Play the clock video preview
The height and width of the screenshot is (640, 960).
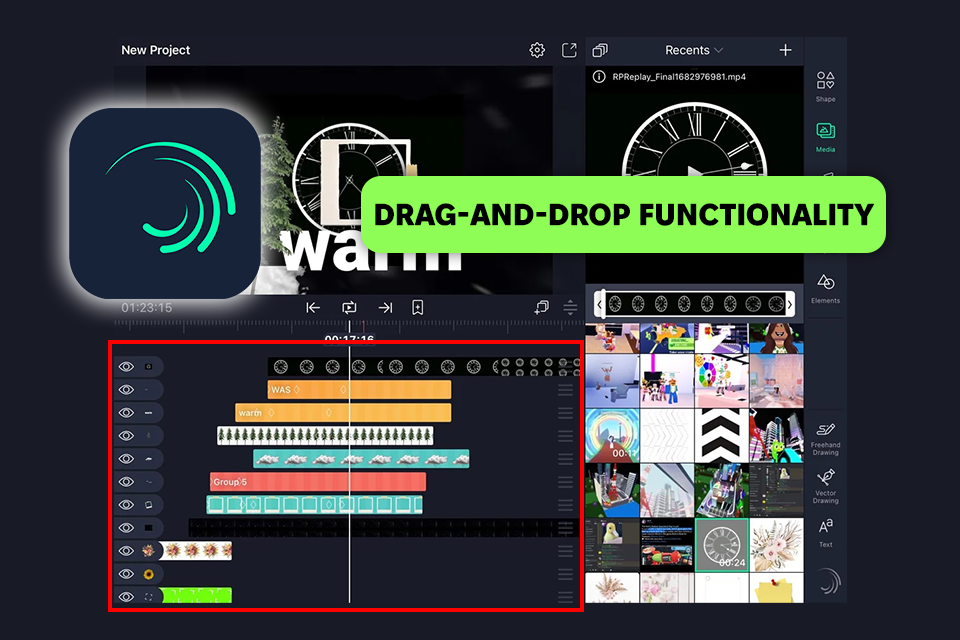(x=694, y=172)
